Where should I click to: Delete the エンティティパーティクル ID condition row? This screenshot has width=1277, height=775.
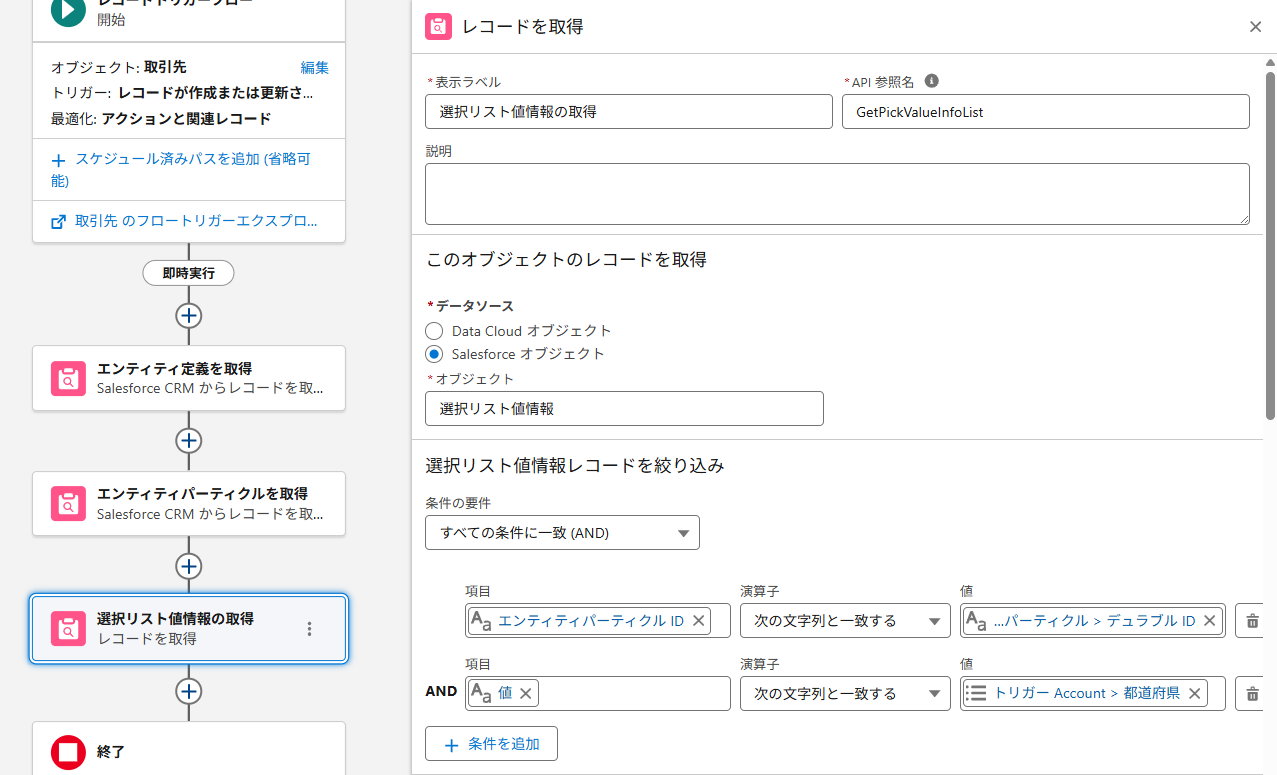(x=1252, y=621)
